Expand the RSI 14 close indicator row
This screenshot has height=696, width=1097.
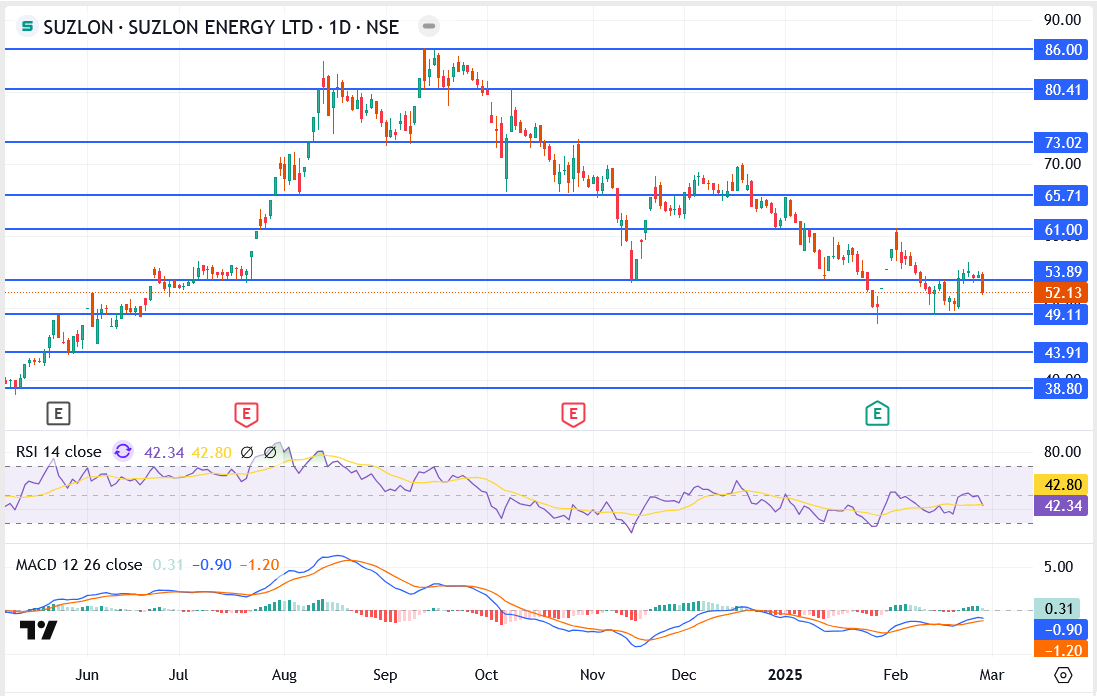click(x=61, y=452)
